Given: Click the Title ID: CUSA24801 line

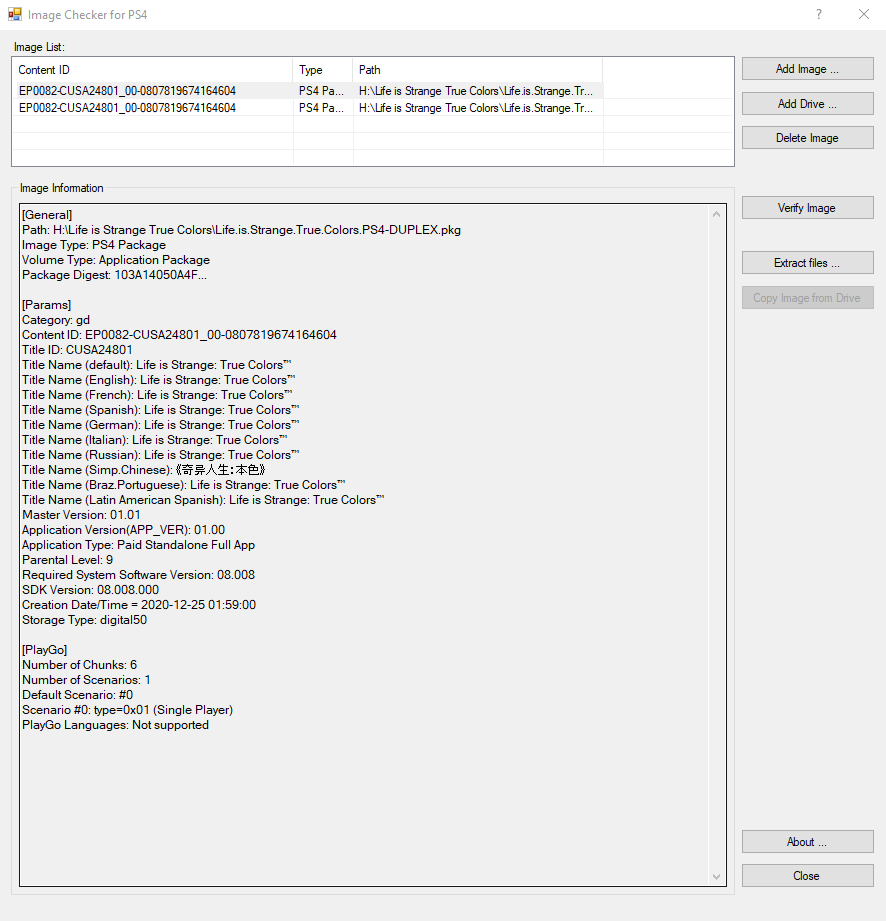Looking at the screenshot, I should 78,349.
